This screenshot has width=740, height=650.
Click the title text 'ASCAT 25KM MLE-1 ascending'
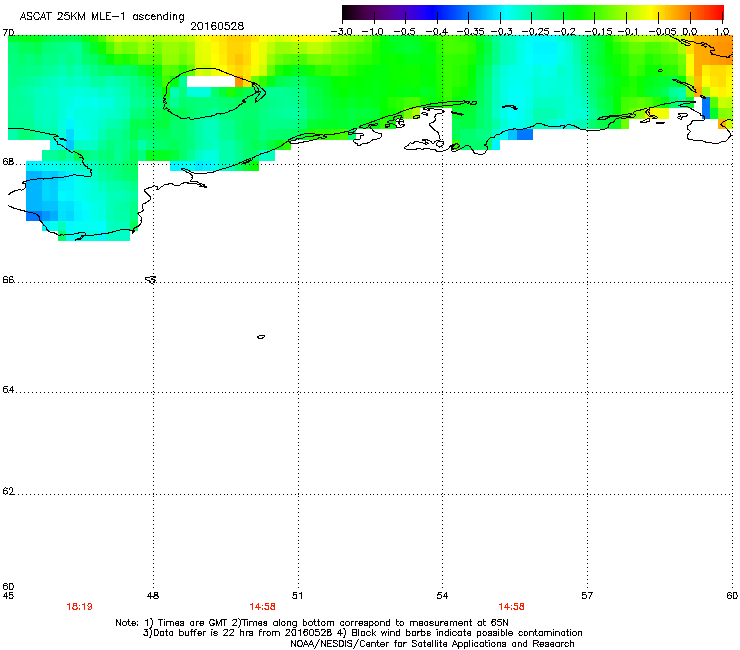click(102, 17)
